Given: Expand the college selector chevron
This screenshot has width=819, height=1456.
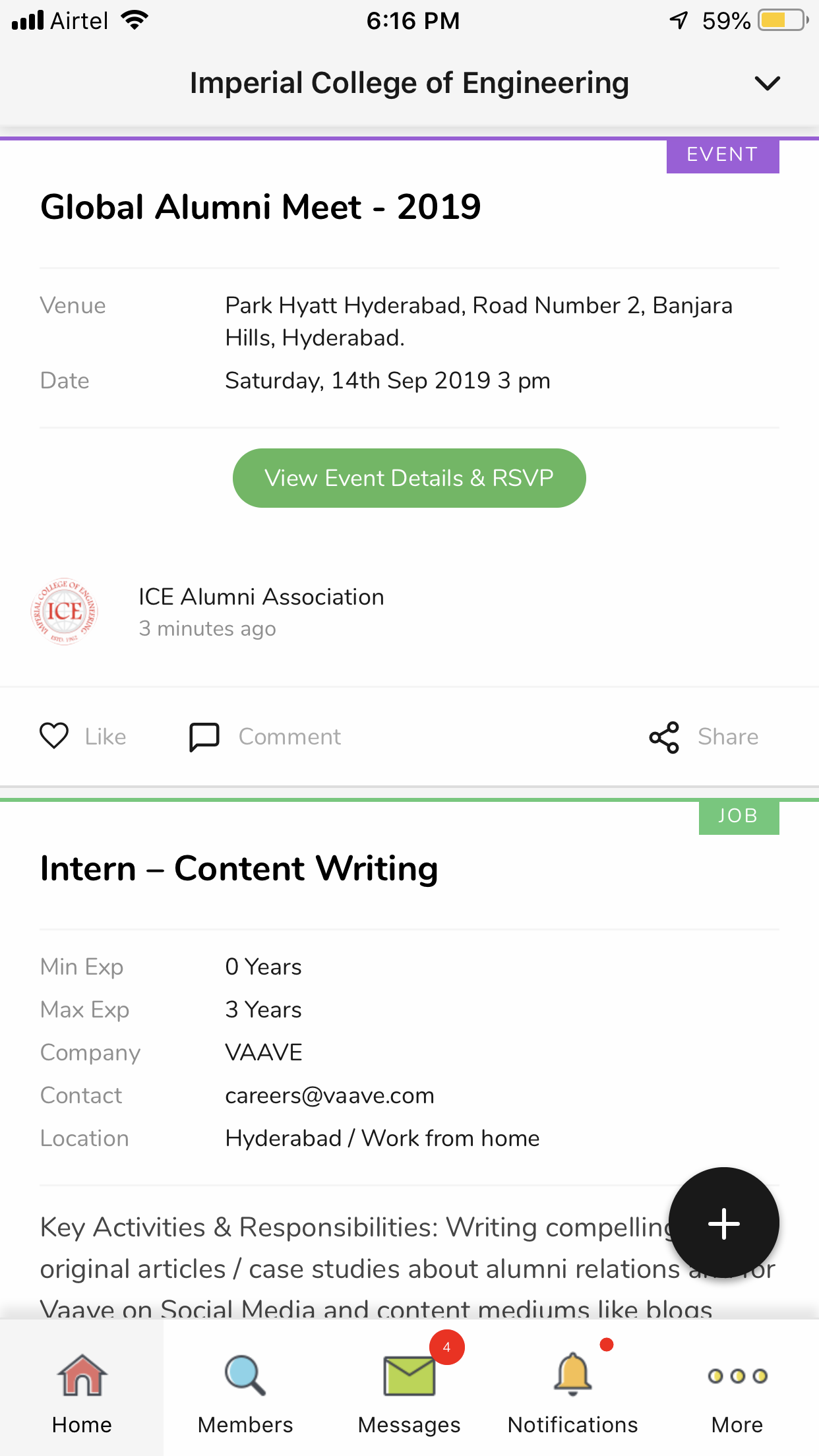Looking at the screenshot, I should pos(767,83).
